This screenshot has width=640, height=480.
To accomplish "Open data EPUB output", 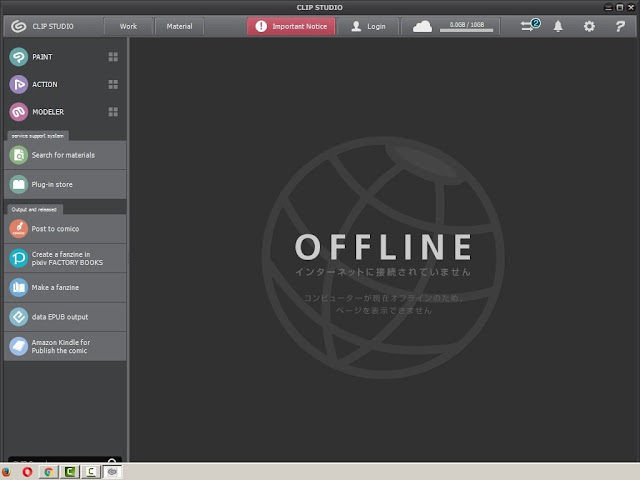I will [x=65, y=317].
